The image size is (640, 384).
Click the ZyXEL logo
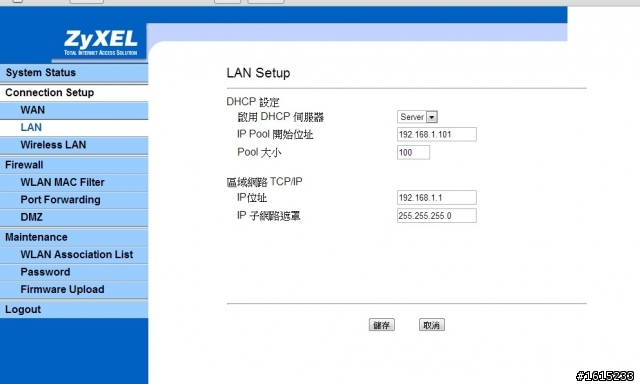tap(100, 42)
